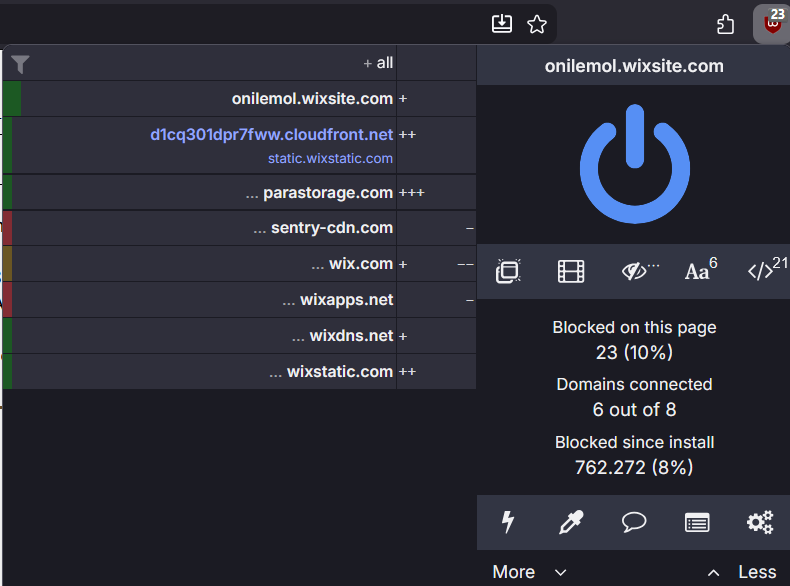
Task: Toggle remote fonts blocking Aa icon
Action: pos(701,270)
